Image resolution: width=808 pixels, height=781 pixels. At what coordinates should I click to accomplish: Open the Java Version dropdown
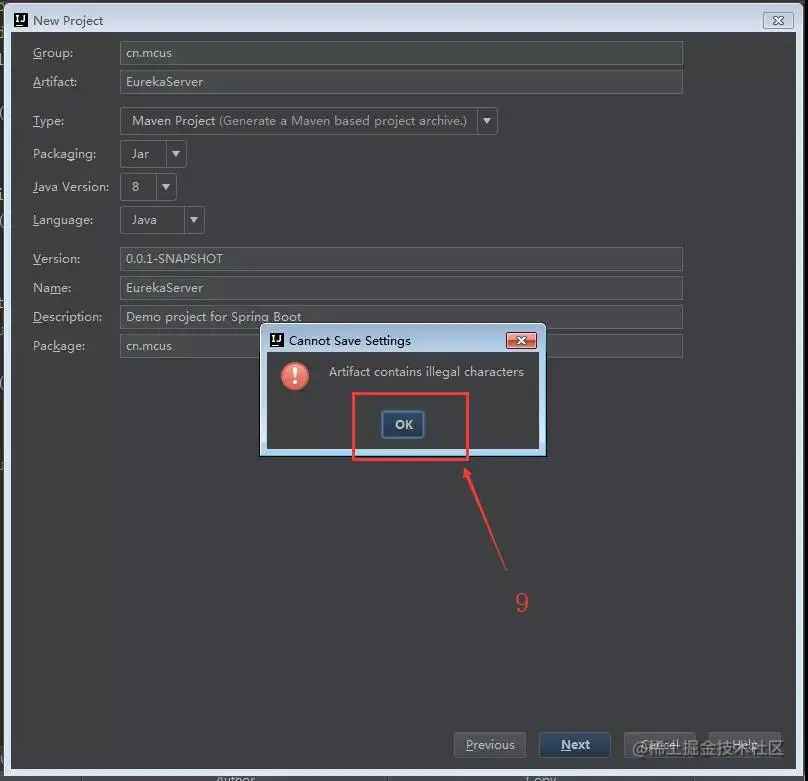pos(166,187)
